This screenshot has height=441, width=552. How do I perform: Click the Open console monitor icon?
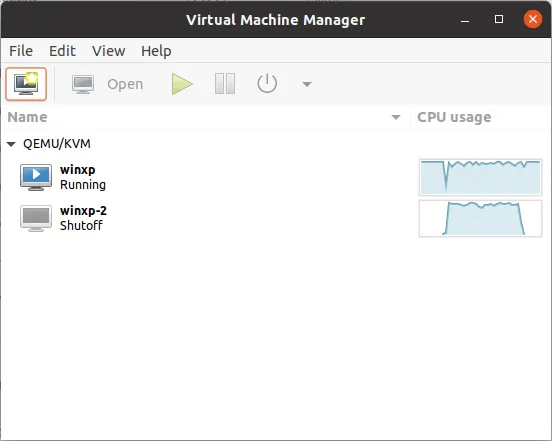pyautogui.click(x=83, y=84)
